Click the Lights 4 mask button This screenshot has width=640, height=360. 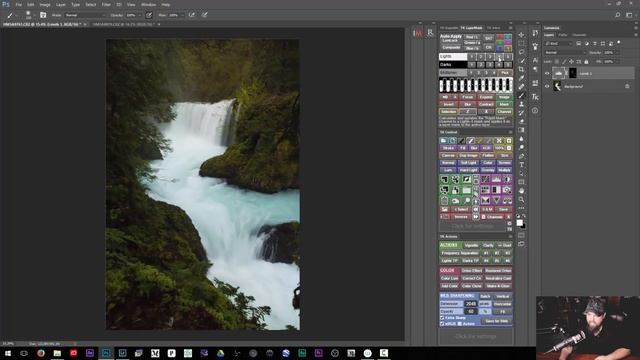tap(499, 56)
